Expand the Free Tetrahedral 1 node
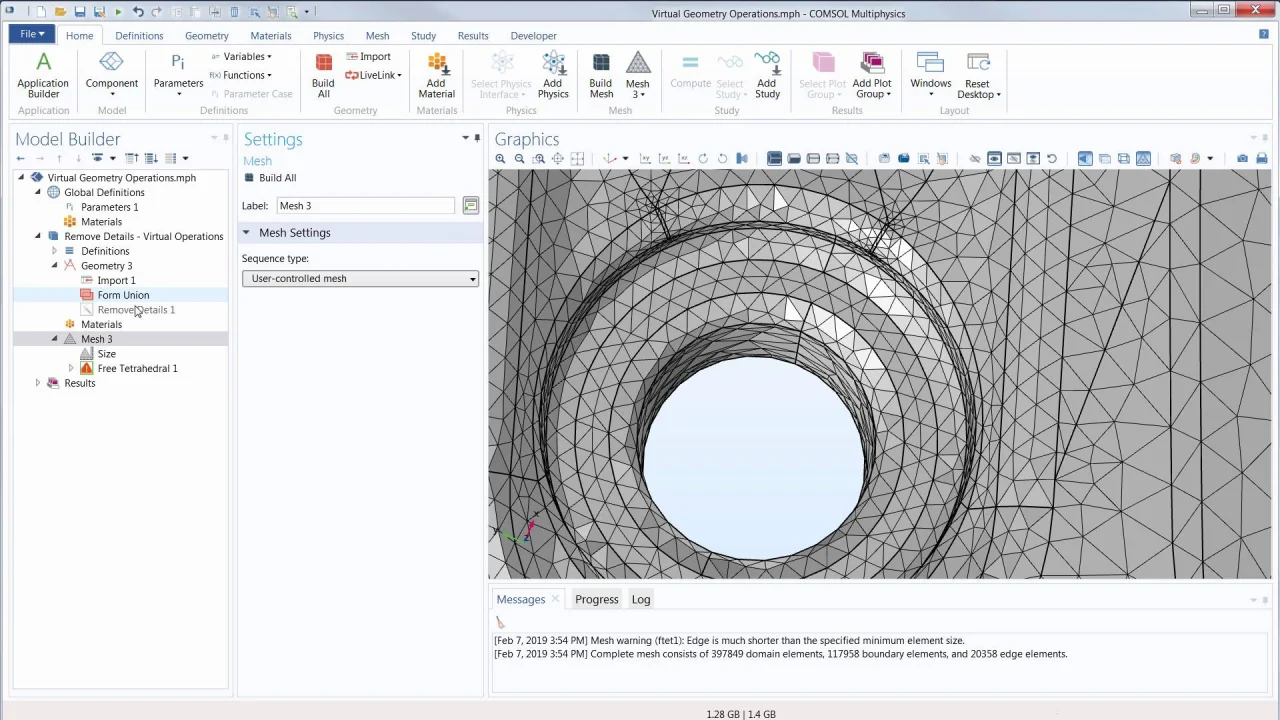This screenshot has width=1280, height=720. [71, 368]
